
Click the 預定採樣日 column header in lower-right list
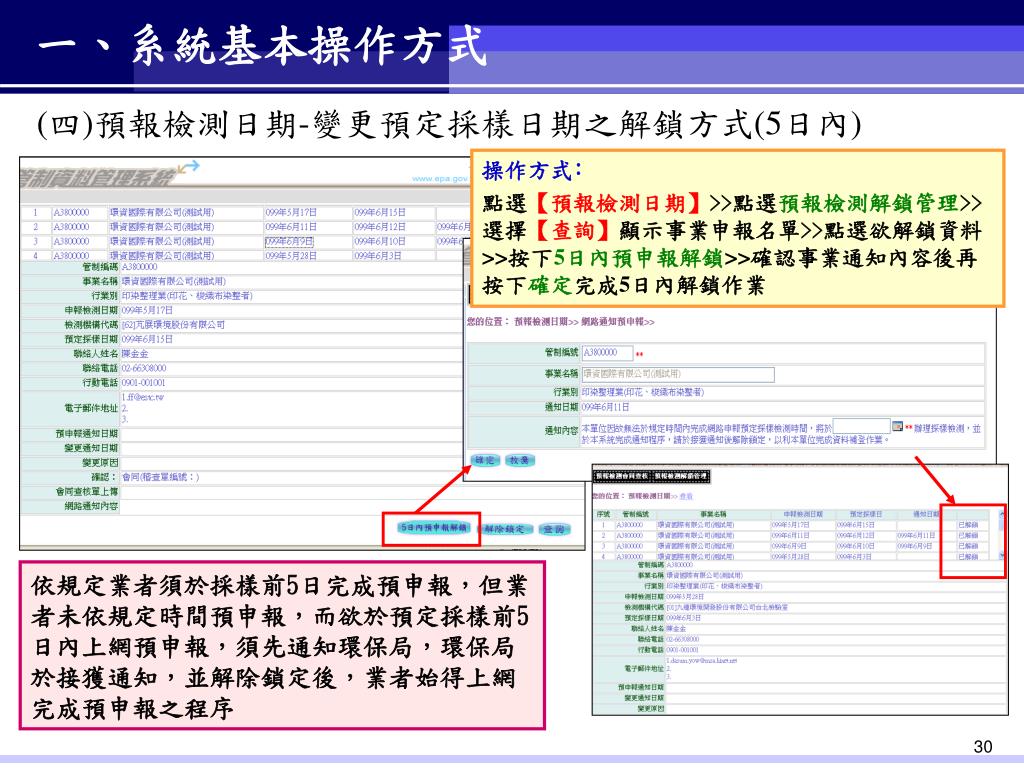(x=866, y=515)
